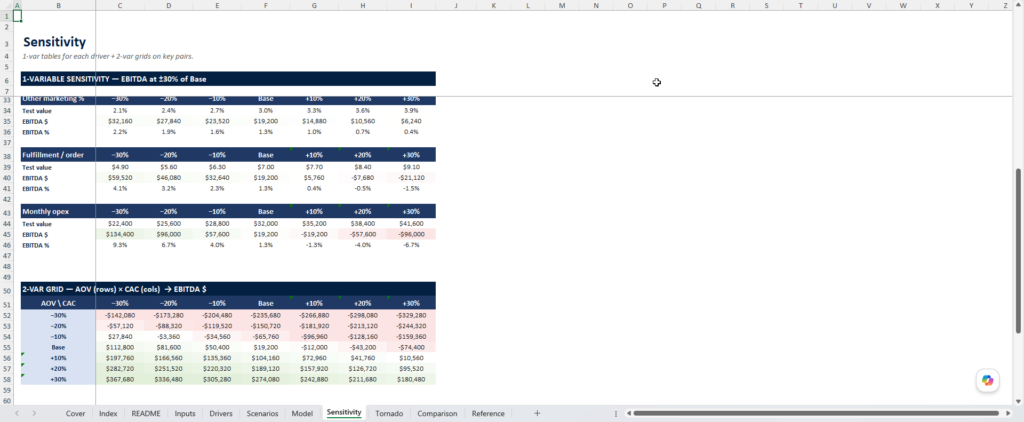Select cell with value $59,520
Screen dimensions: 1024x422
pos(120,178)
